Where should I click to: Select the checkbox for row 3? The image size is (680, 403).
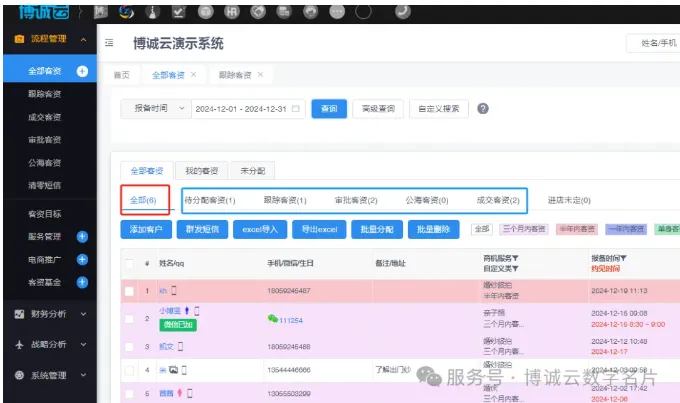point(129,346)
